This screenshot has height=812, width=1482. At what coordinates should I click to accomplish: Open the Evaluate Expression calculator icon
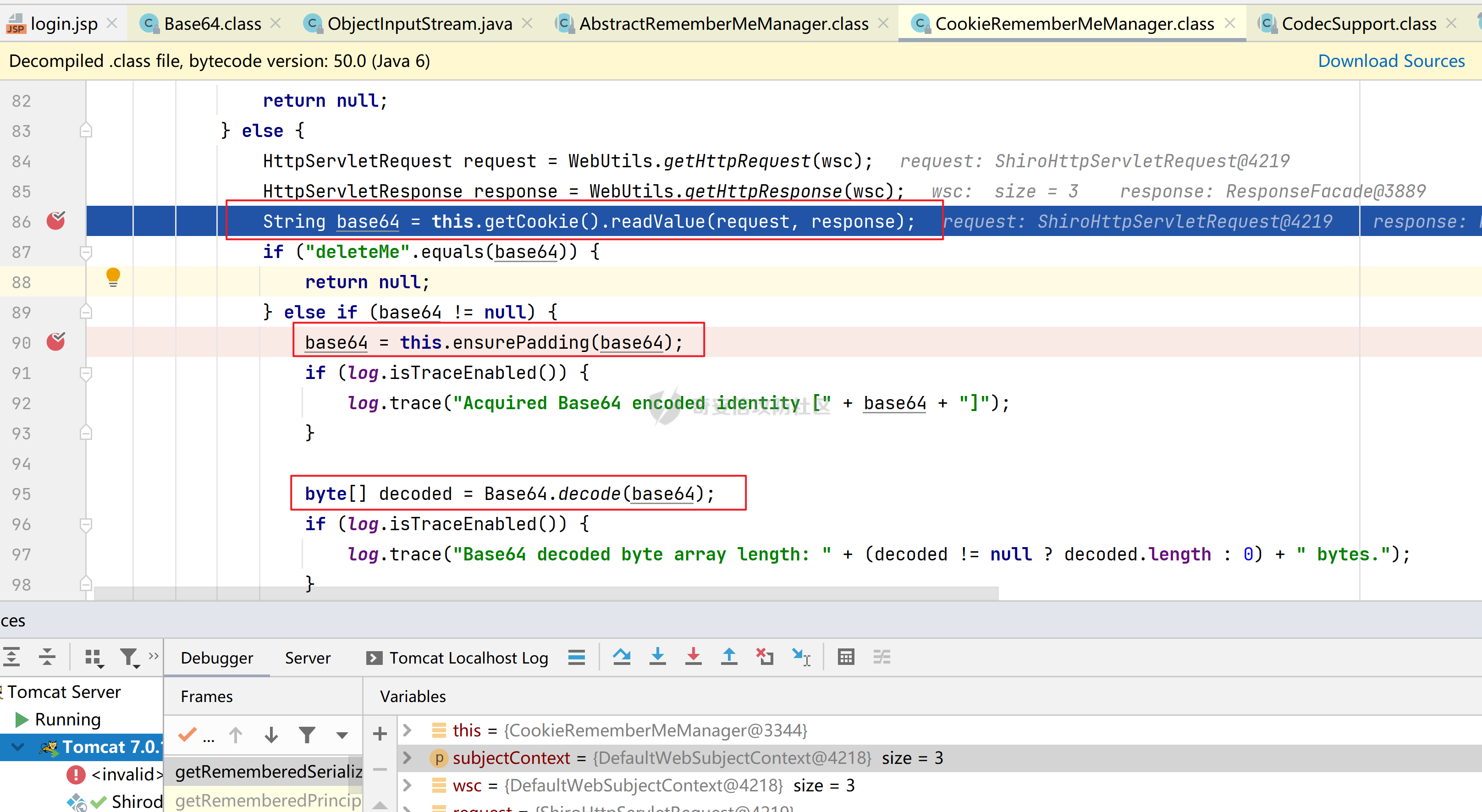[846, 657]
